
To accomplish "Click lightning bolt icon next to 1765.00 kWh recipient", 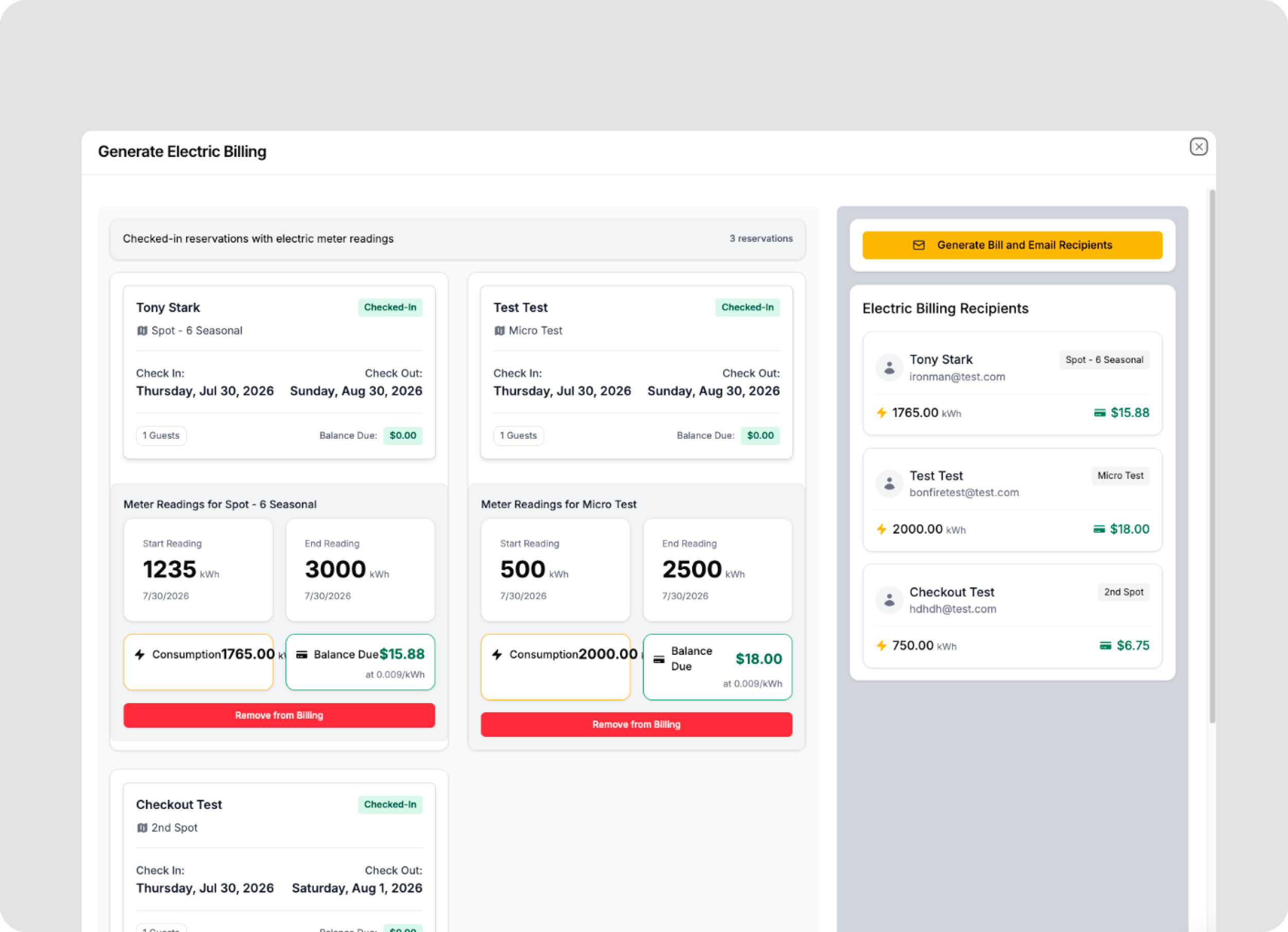I will point(882,413).
